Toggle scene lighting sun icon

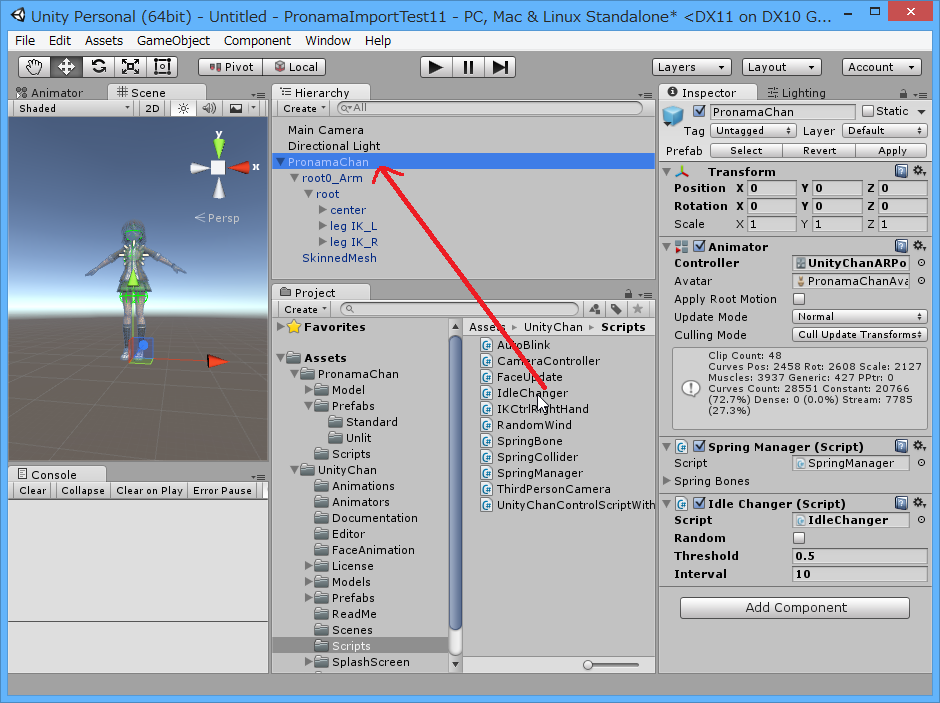(x=183, y=108)
